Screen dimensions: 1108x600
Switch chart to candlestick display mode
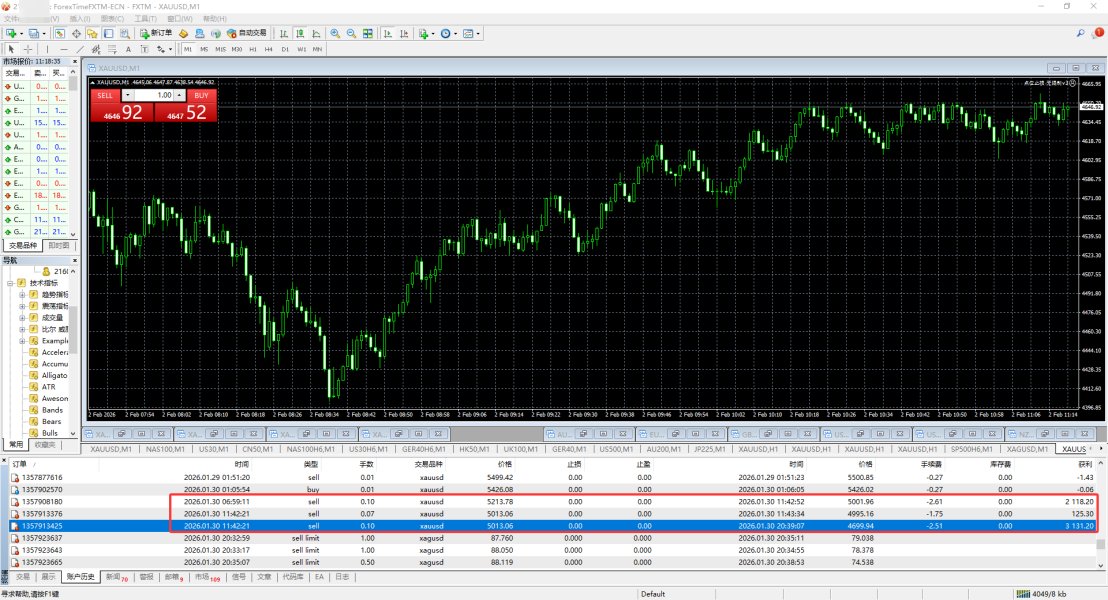(x=299, y=33)
